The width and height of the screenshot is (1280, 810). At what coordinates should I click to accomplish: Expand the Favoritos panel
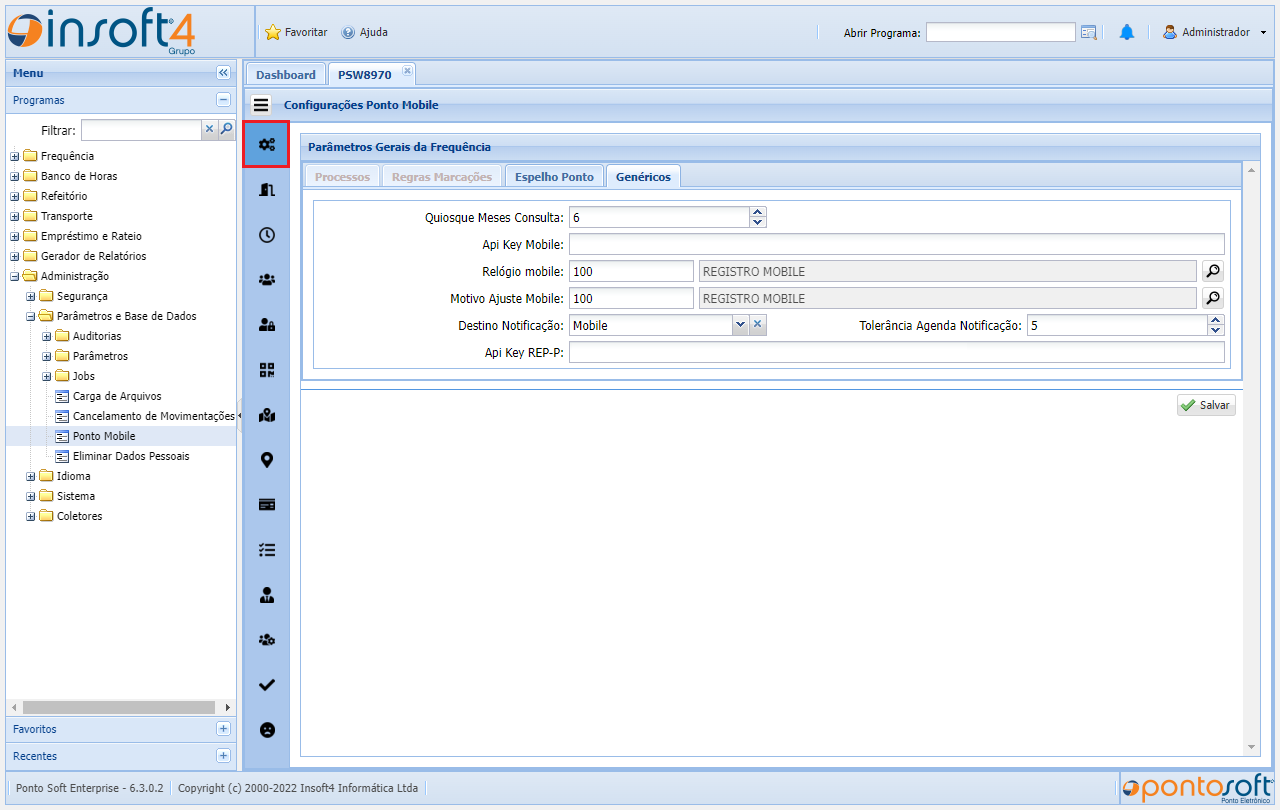[223, 729]
